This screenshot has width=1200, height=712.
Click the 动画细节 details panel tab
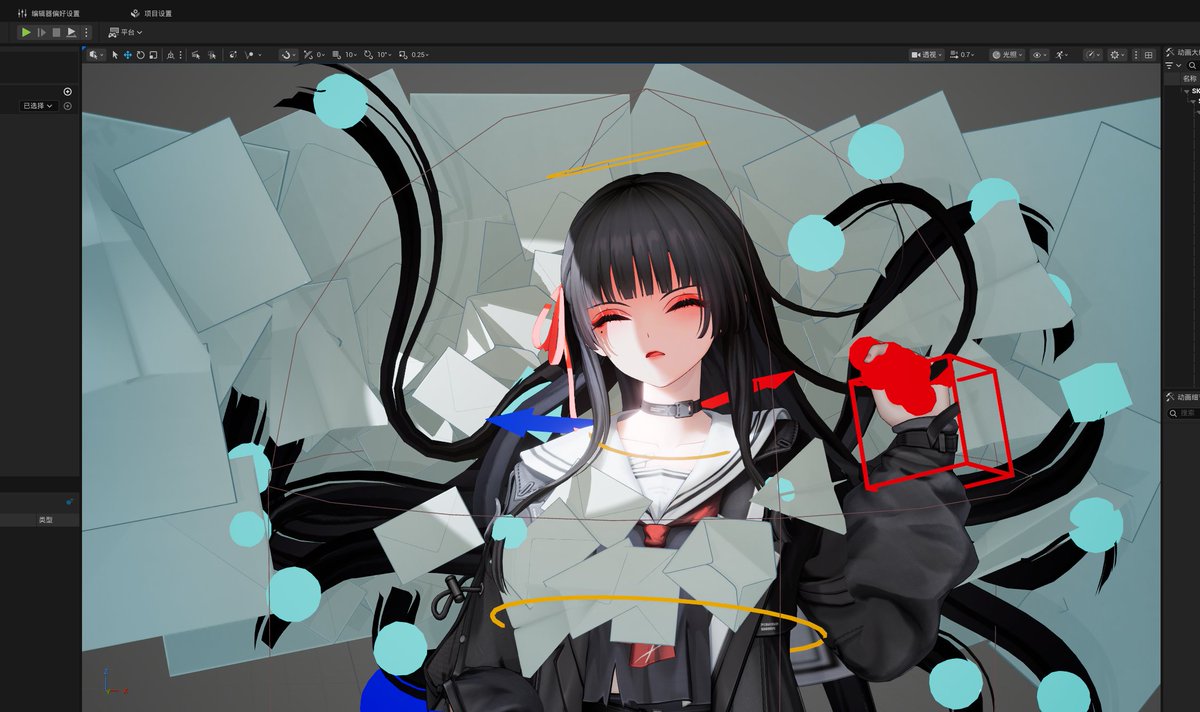[1182, 398]
